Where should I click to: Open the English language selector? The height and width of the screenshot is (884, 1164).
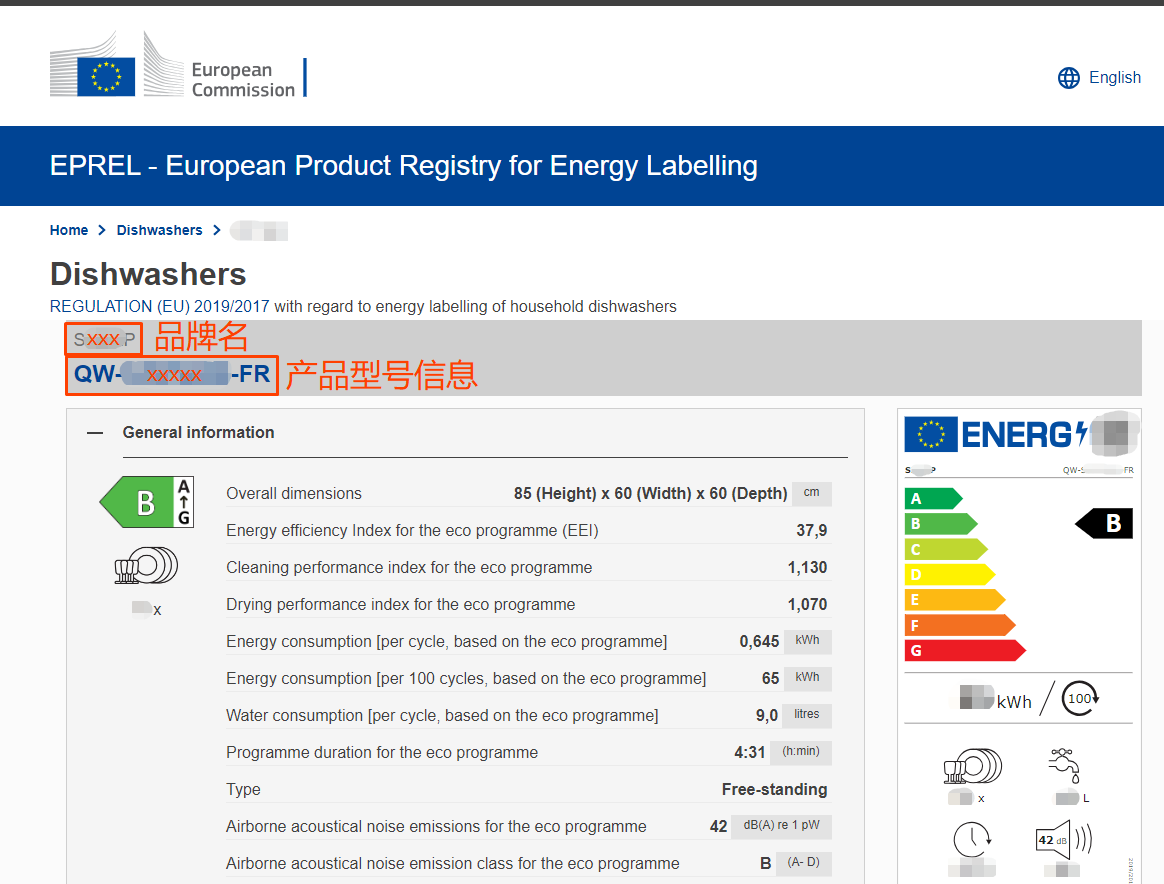(1114, 78)
